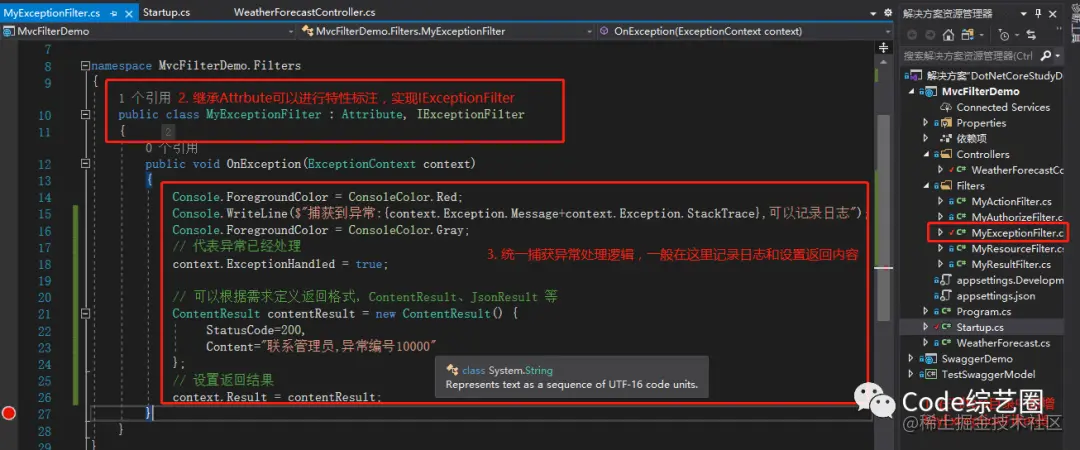Image resolution: width=1080 pixels, height=450 pixels.
Task: Expand the WeatherForecastController file node
Action: point(940,170)
